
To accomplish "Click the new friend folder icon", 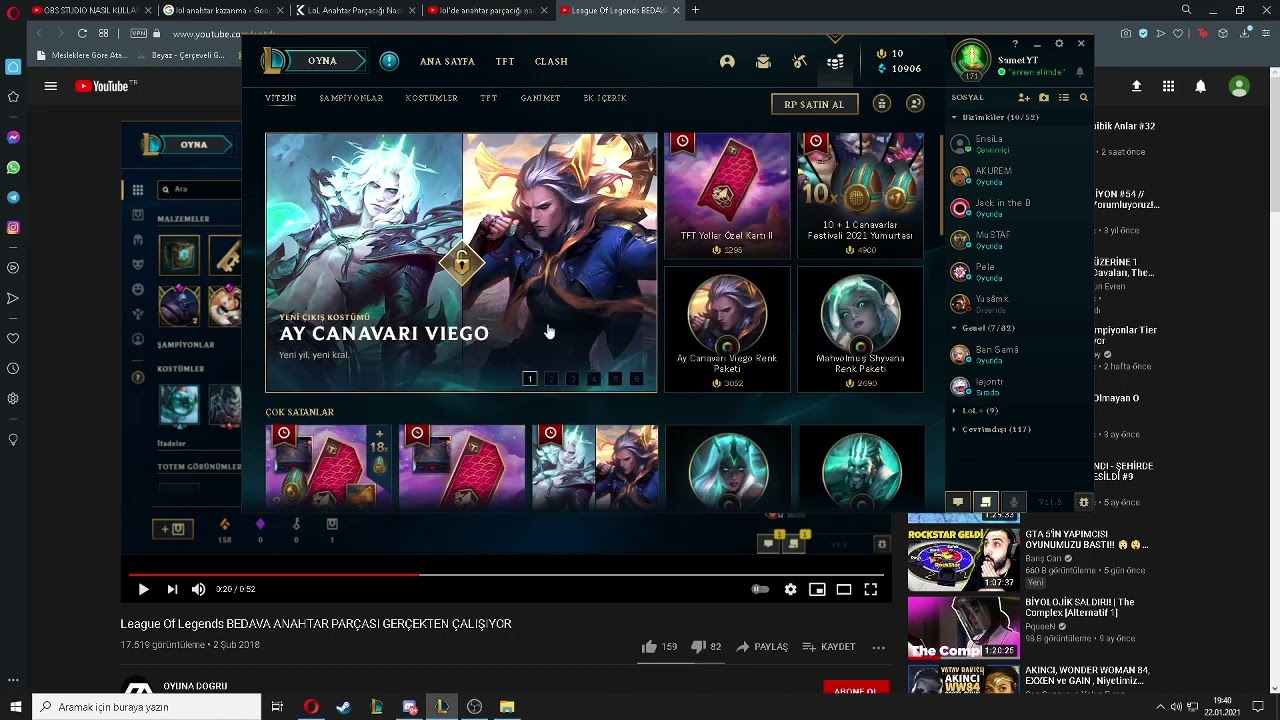I will point(1044,98).
